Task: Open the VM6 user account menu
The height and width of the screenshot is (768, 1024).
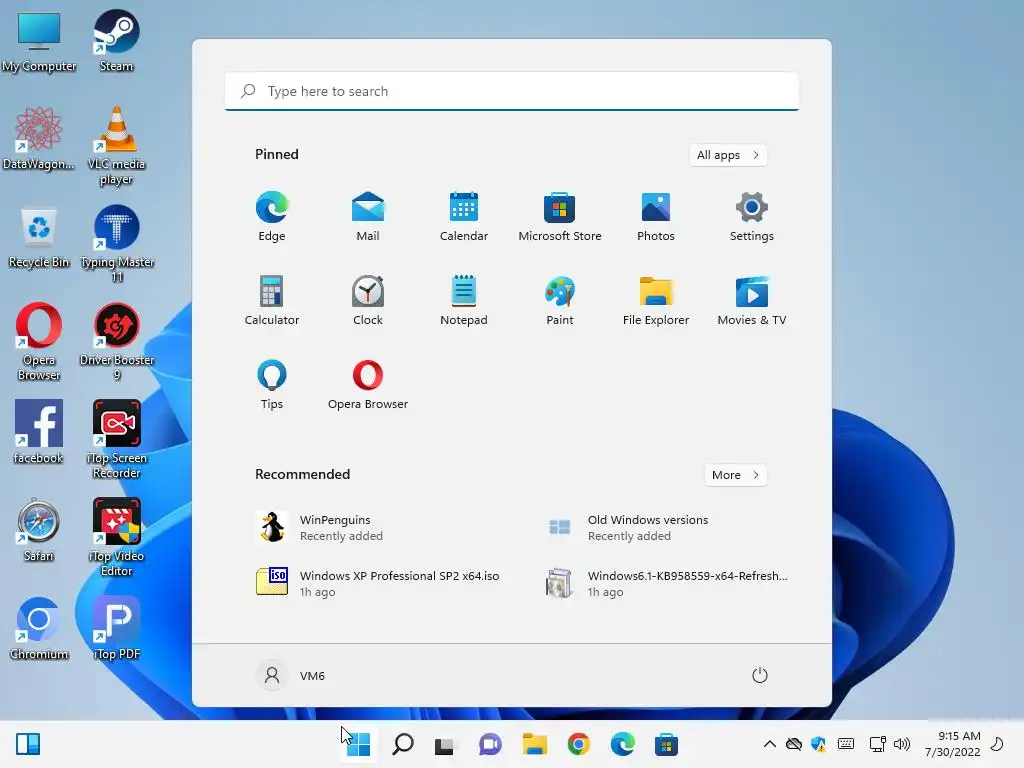Action: pyautogui.click(x=291, y=675)
